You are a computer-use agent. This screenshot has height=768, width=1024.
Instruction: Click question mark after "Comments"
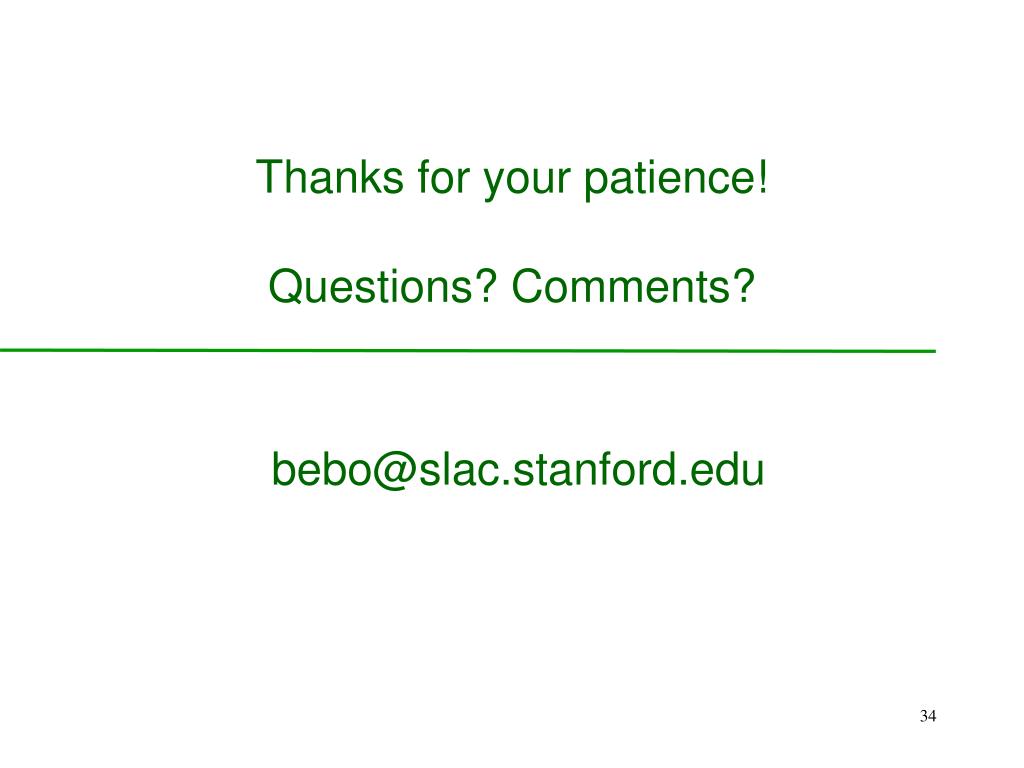click(743, 286)
